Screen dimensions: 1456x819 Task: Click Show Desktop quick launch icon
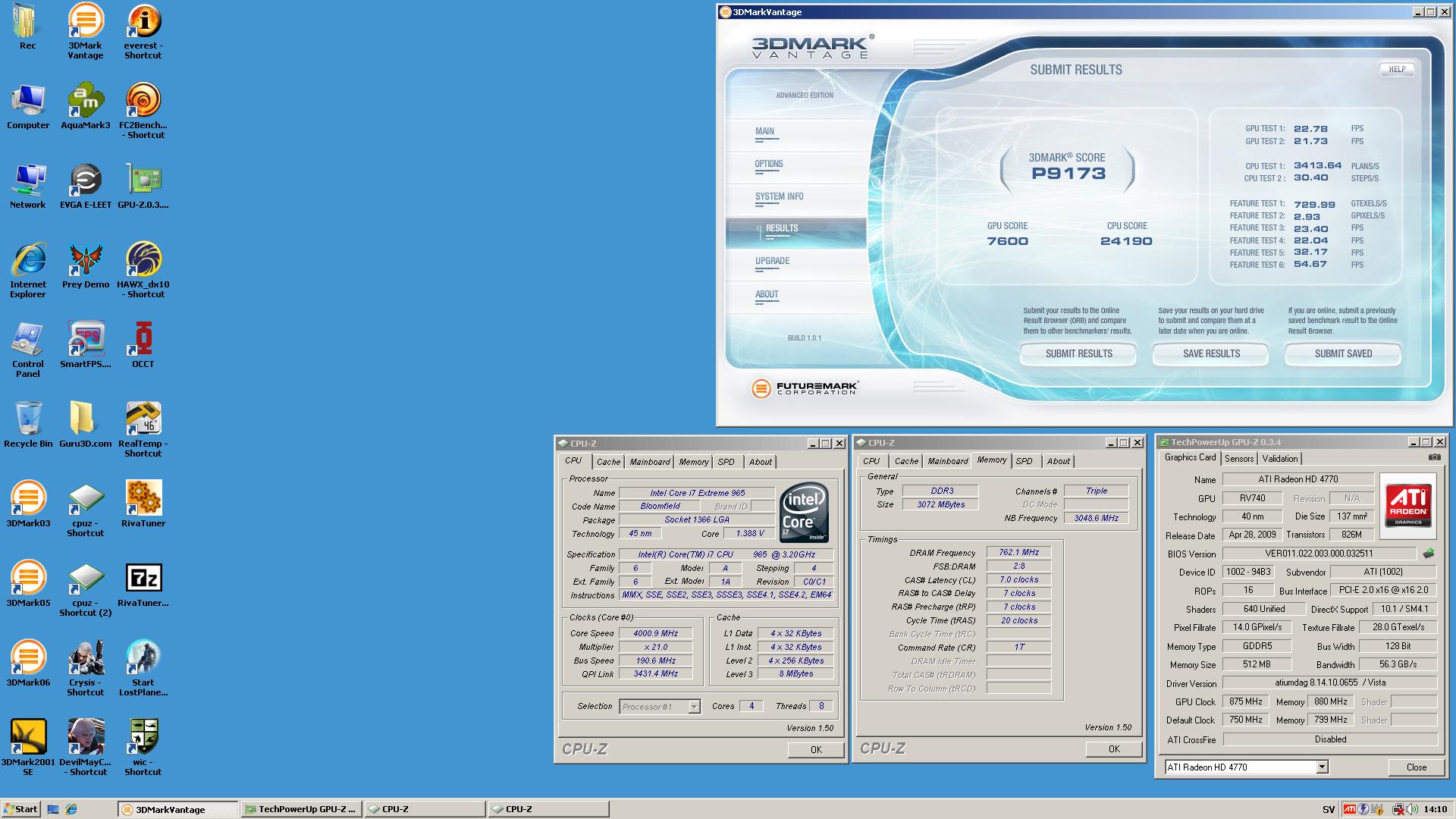click(53, 809)
